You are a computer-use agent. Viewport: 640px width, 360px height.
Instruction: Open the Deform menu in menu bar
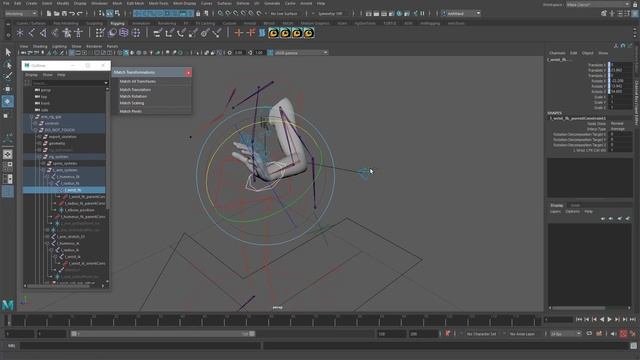tap(243, 3)
